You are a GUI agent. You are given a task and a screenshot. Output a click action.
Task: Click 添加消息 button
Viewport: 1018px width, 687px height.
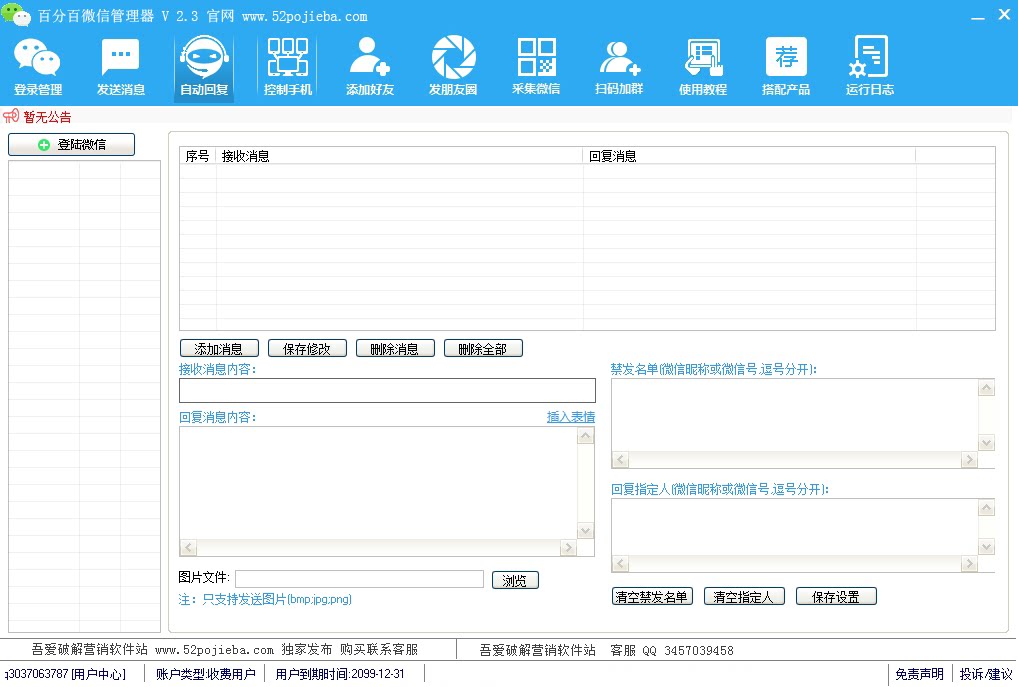(219, 349)
